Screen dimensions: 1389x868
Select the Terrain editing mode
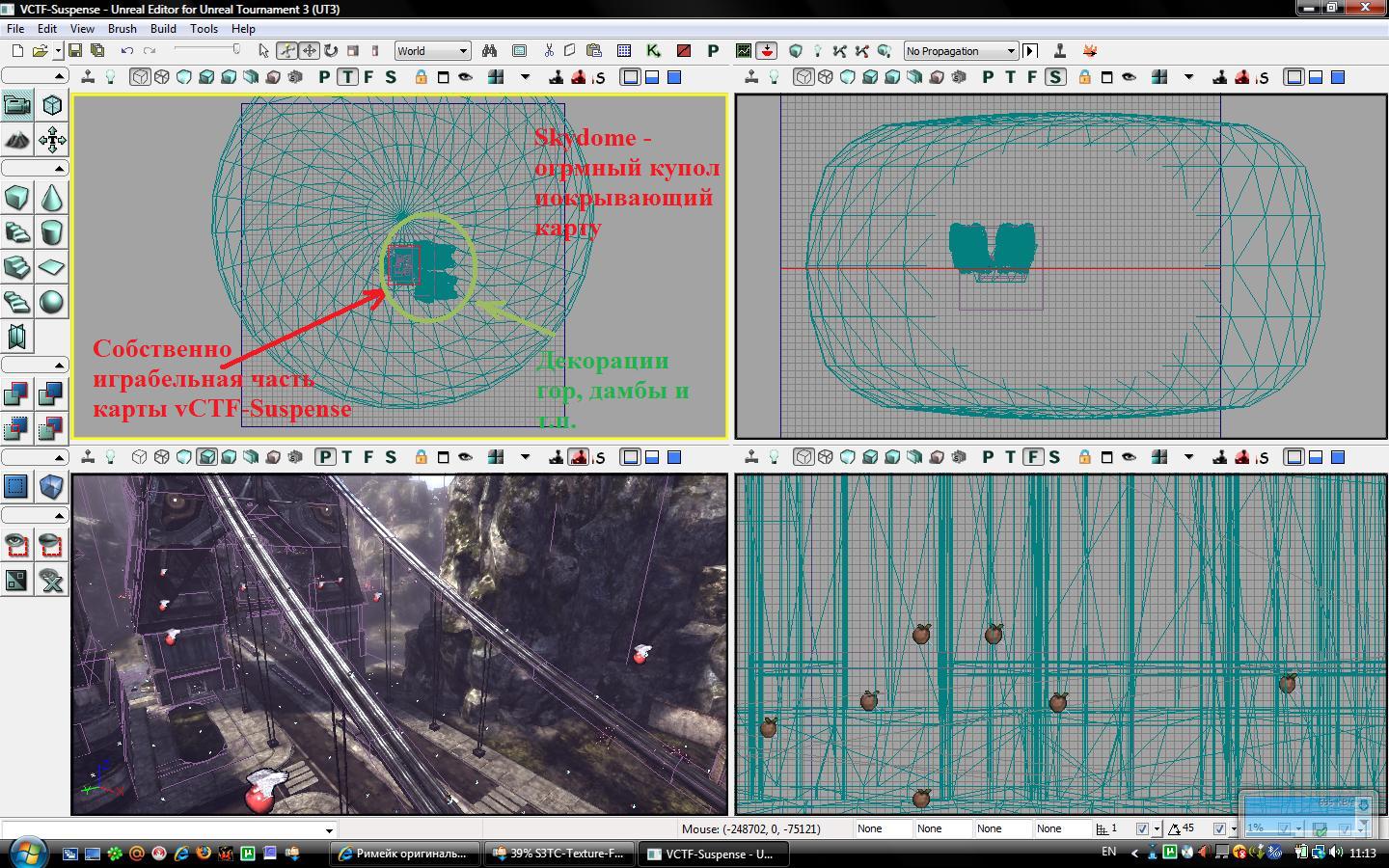tap(17, 140)
